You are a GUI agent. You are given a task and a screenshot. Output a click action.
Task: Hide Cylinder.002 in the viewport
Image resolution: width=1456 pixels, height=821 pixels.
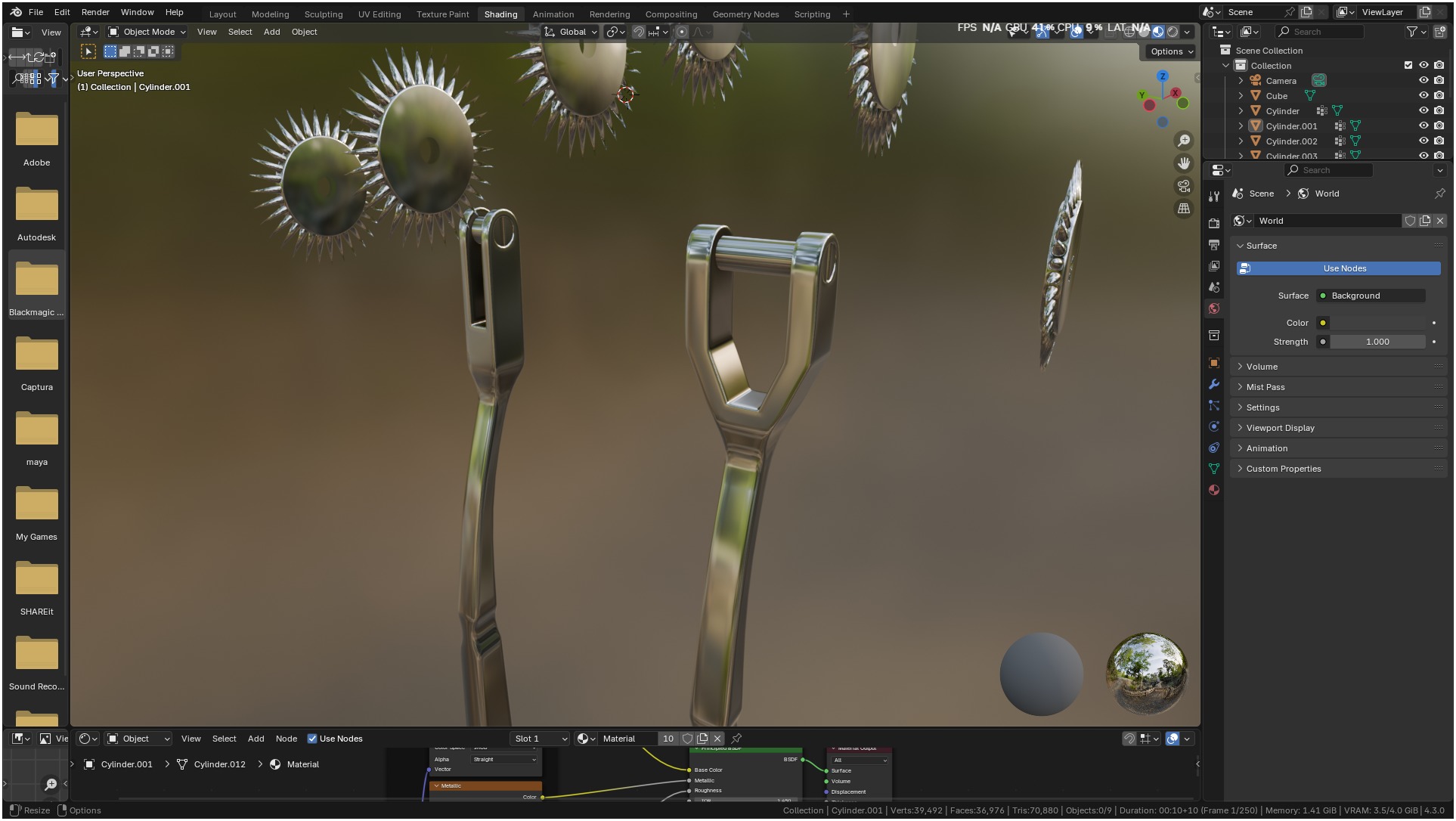[x=1423, y=141]
